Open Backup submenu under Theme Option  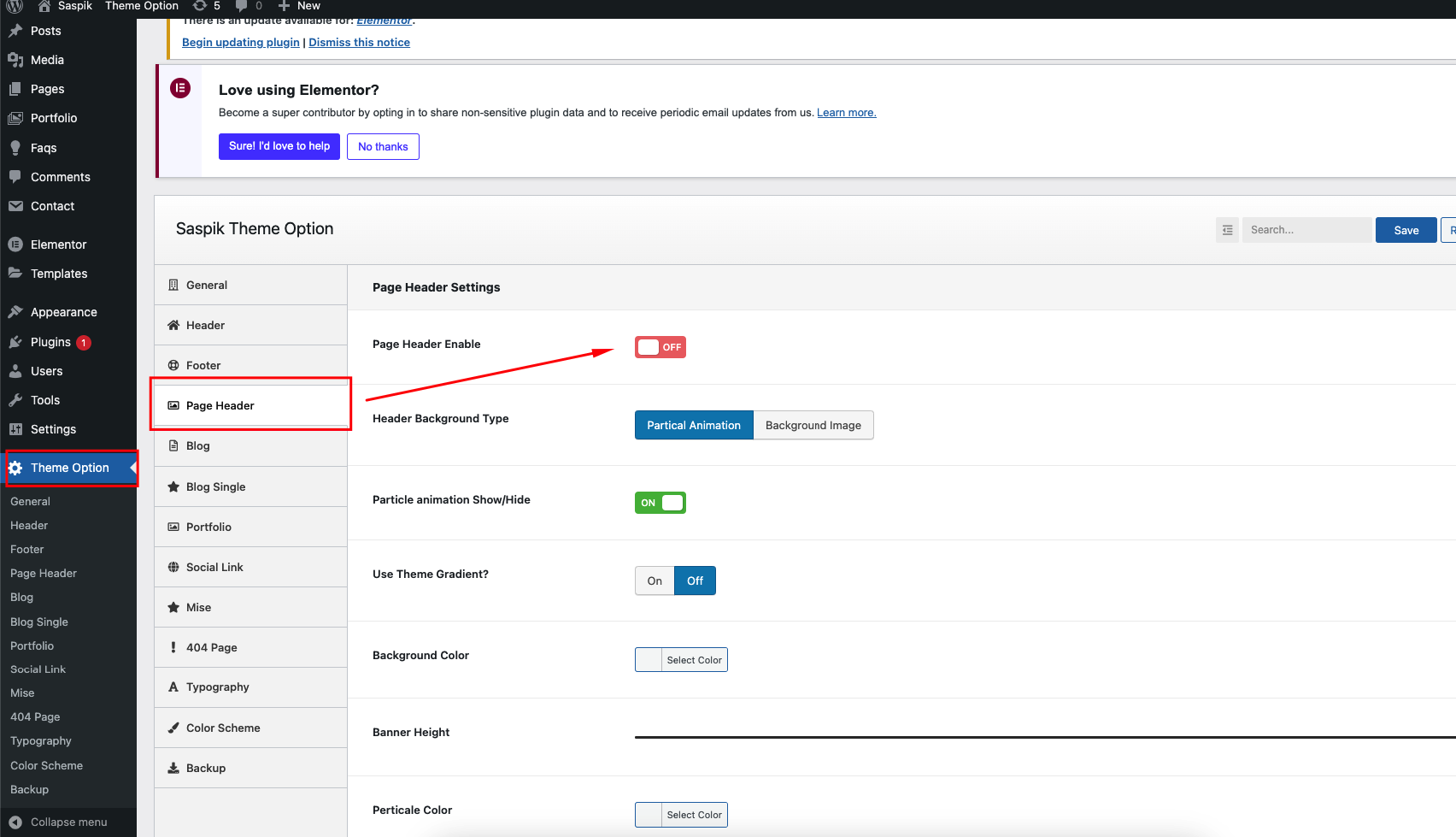point(29,789)
